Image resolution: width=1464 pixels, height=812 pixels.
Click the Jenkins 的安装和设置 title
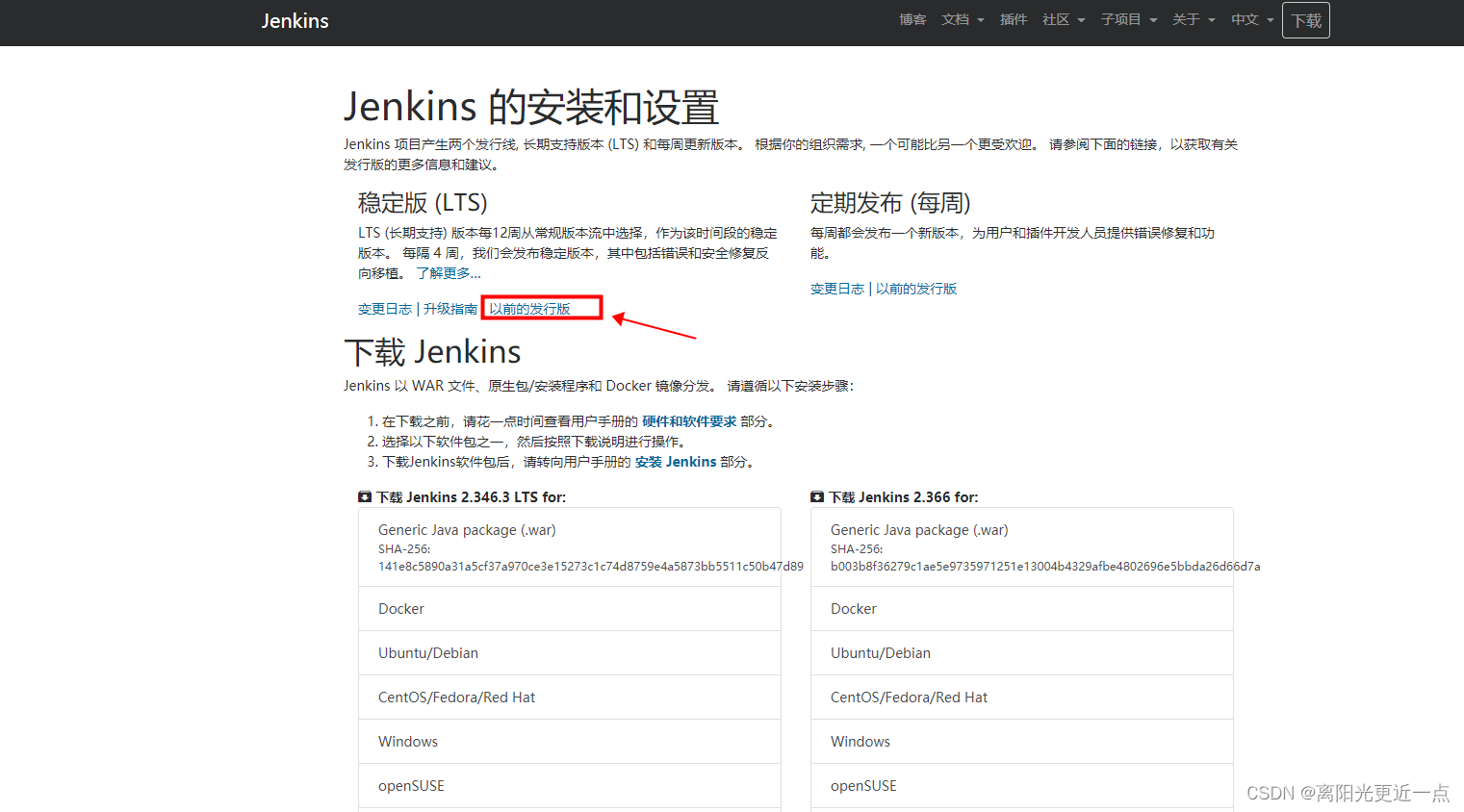(531, 107)
